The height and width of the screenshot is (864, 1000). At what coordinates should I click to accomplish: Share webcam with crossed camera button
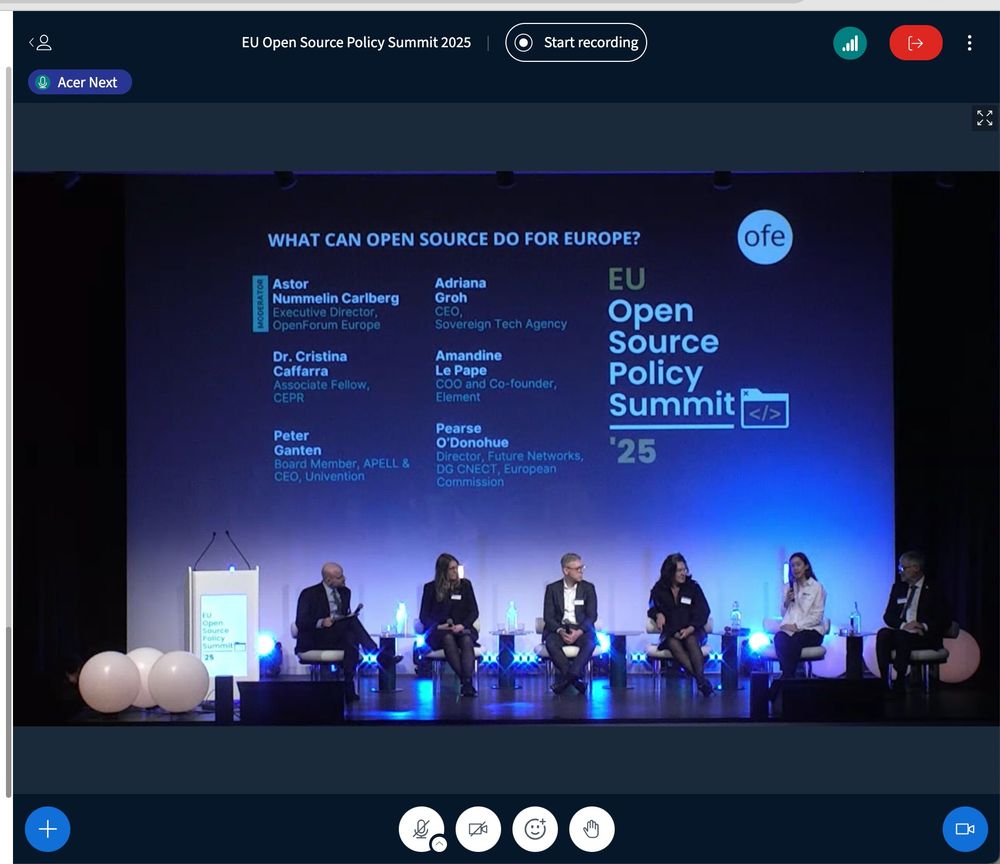[x=478, y=829]
